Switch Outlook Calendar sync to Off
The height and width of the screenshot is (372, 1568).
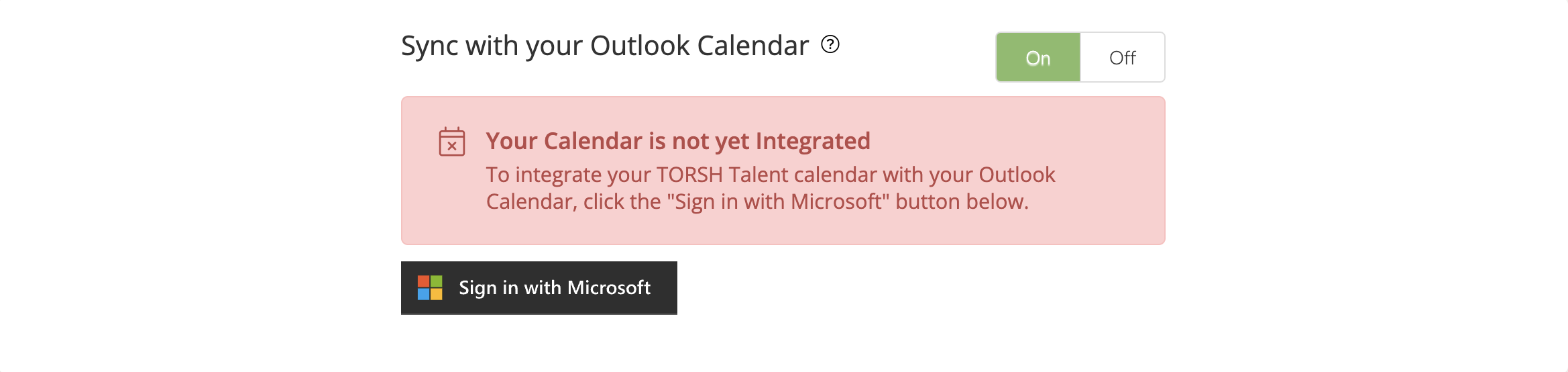pyautogui.click(x=1122, y=58)
